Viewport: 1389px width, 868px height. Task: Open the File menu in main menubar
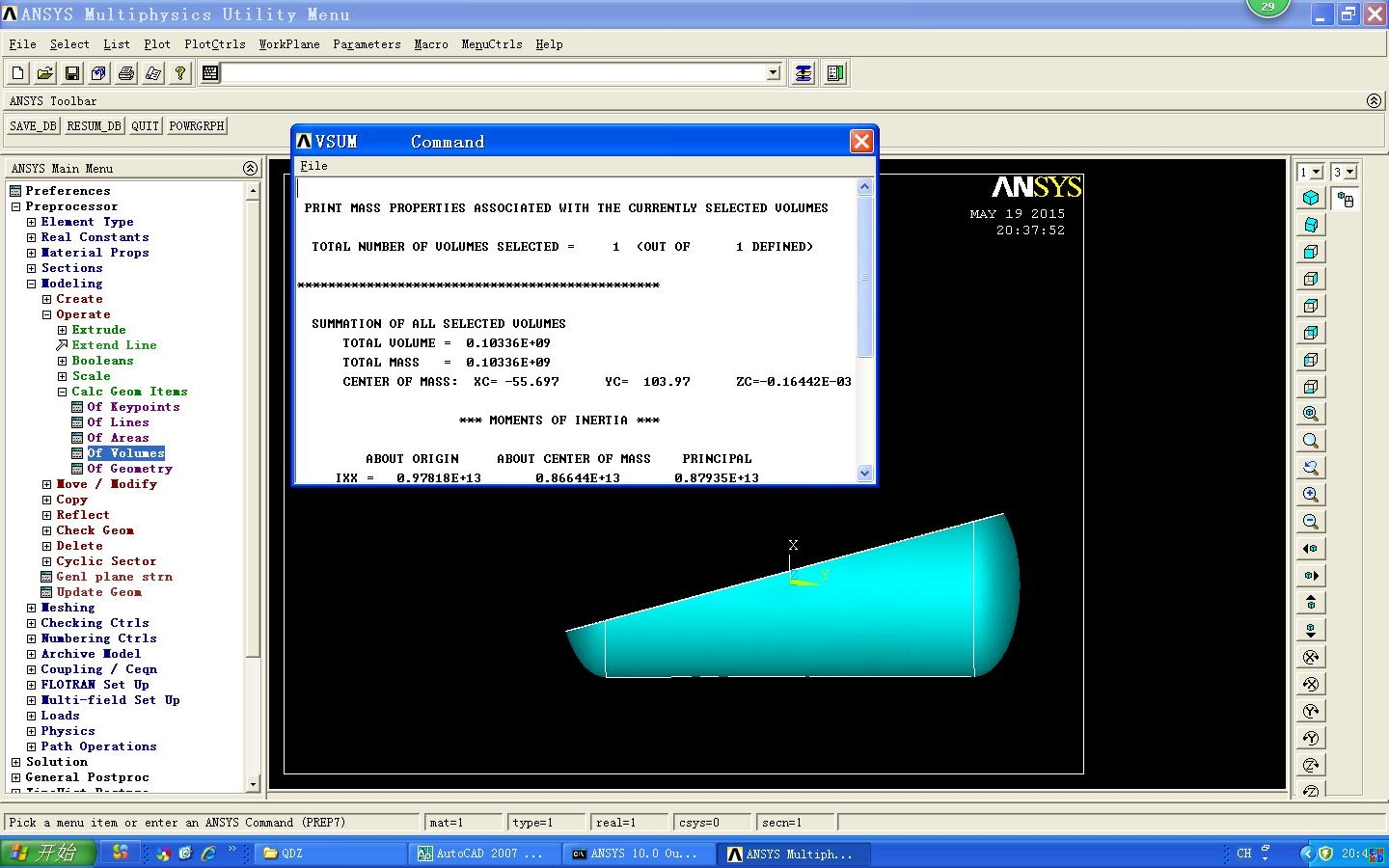(x=22, y=44)
